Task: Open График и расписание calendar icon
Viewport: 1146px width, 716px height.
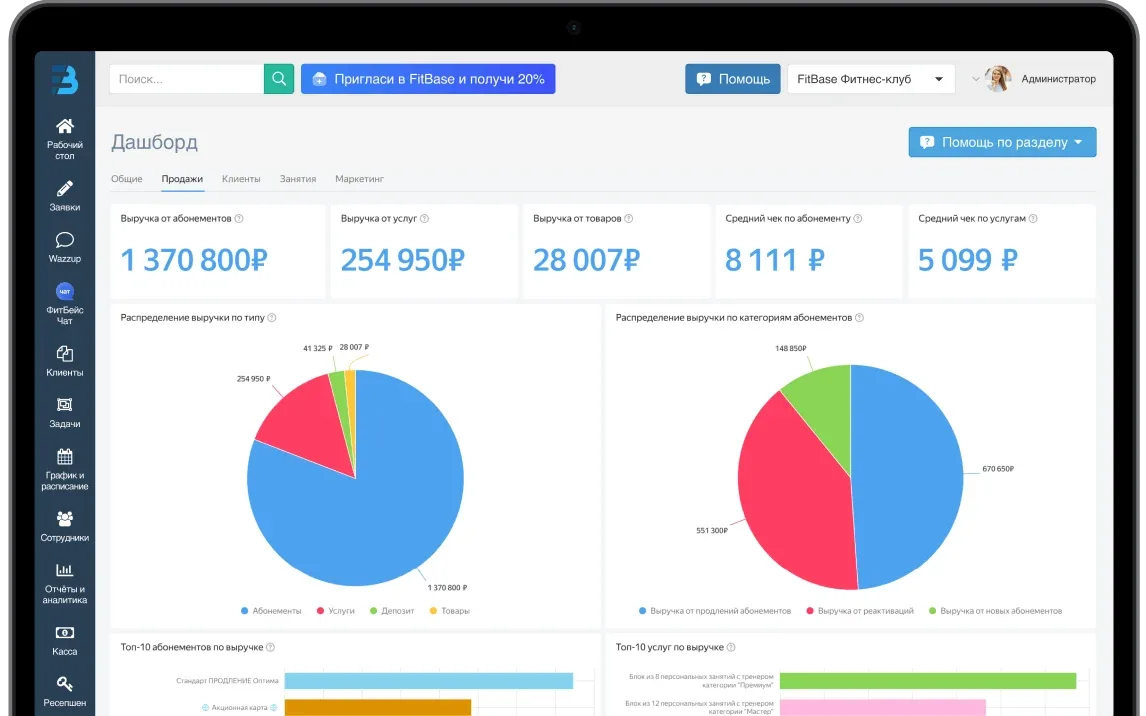Action: 64,457
